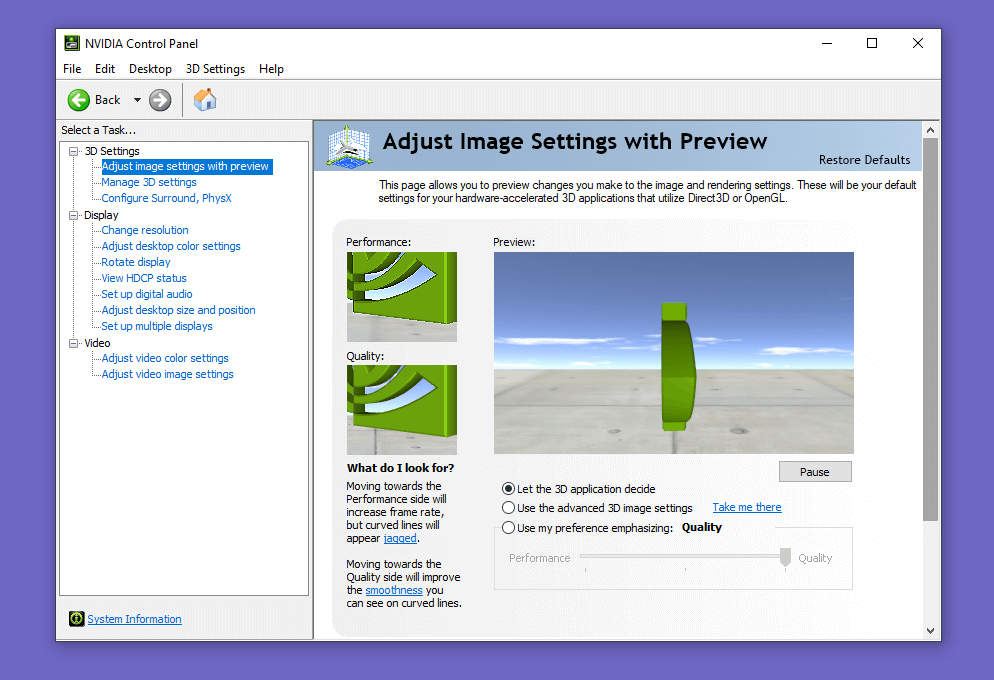Select Adjust image settings with preview
Image resolution: width=994 pixels, height=680 pixels.
click(x=185, y=166)
